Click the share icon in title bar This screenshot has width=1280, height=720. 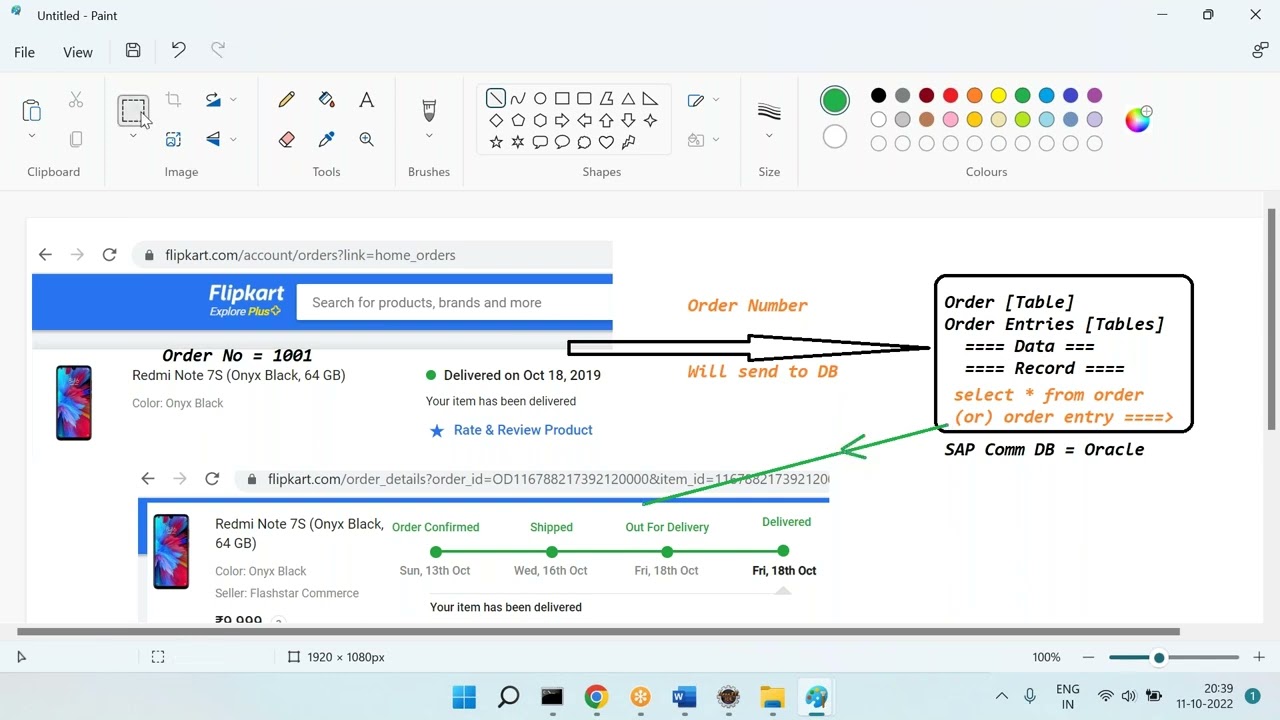(1260, 51)
